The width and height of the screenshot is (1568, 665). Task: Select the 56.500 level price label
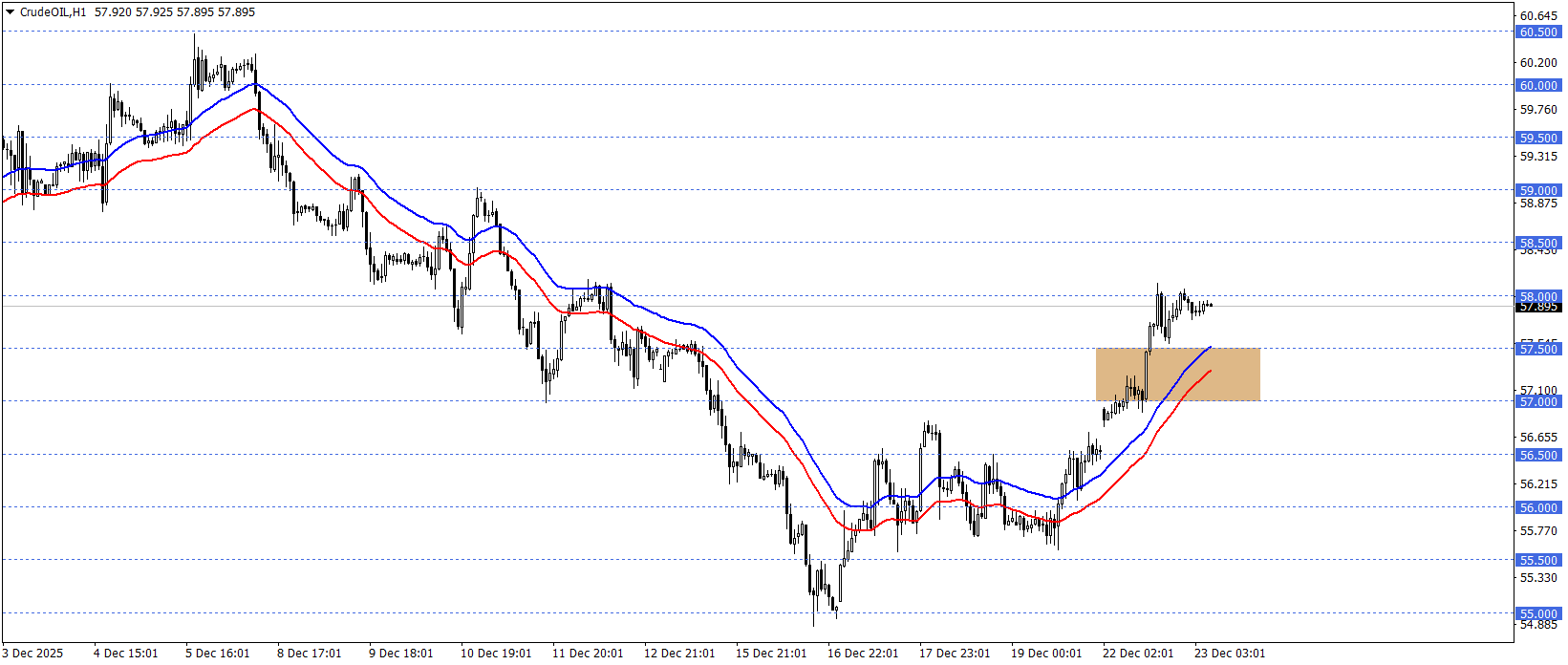[1538, 455]
